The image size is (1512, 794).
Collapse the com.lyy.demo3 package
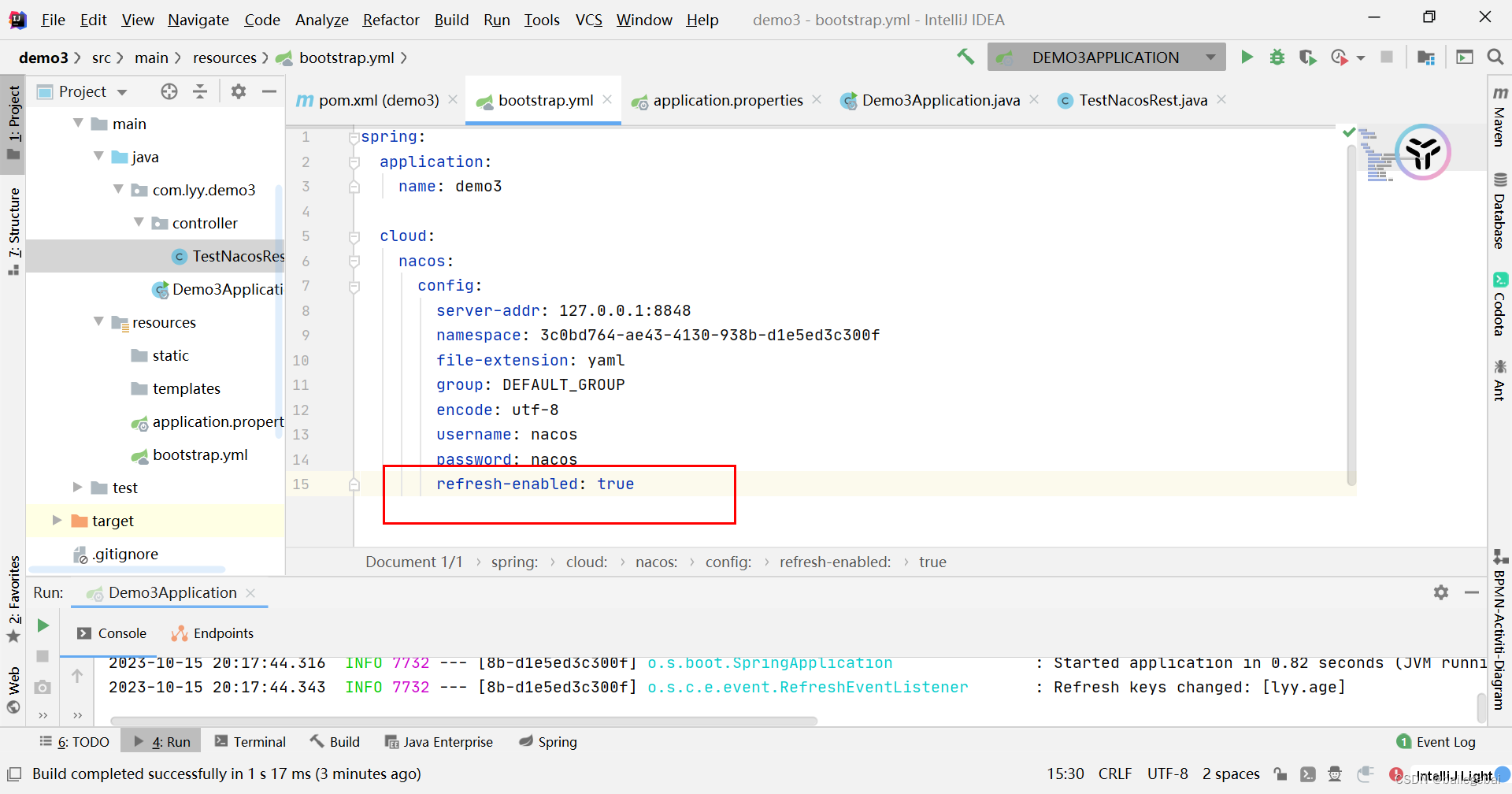coord(118,189)
